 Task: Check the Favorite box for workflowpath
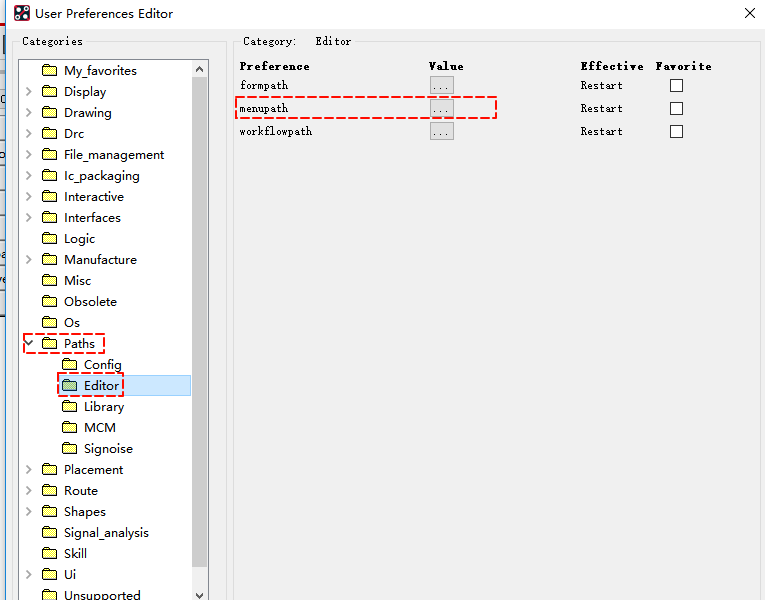[x=676, y=132]
